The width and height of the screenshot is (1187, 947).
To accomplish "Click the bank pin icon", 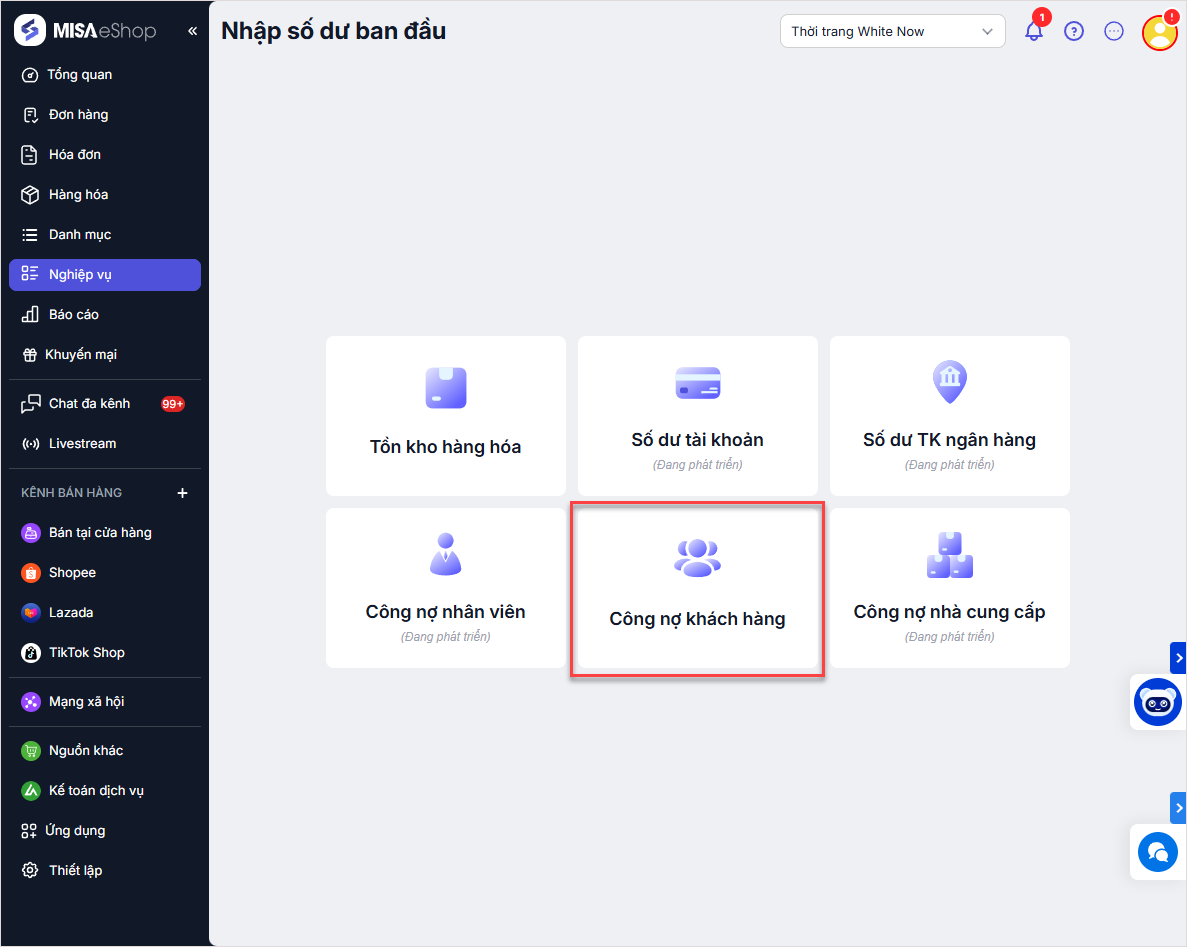I will [x=949, y=382].
